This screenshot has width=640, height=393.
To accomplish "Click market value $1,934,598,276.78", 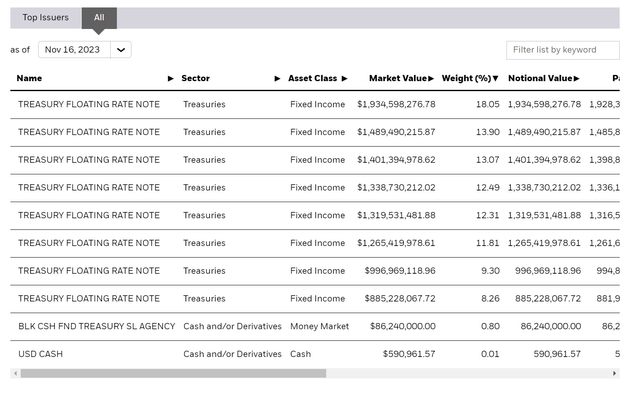I will (396, 104).
